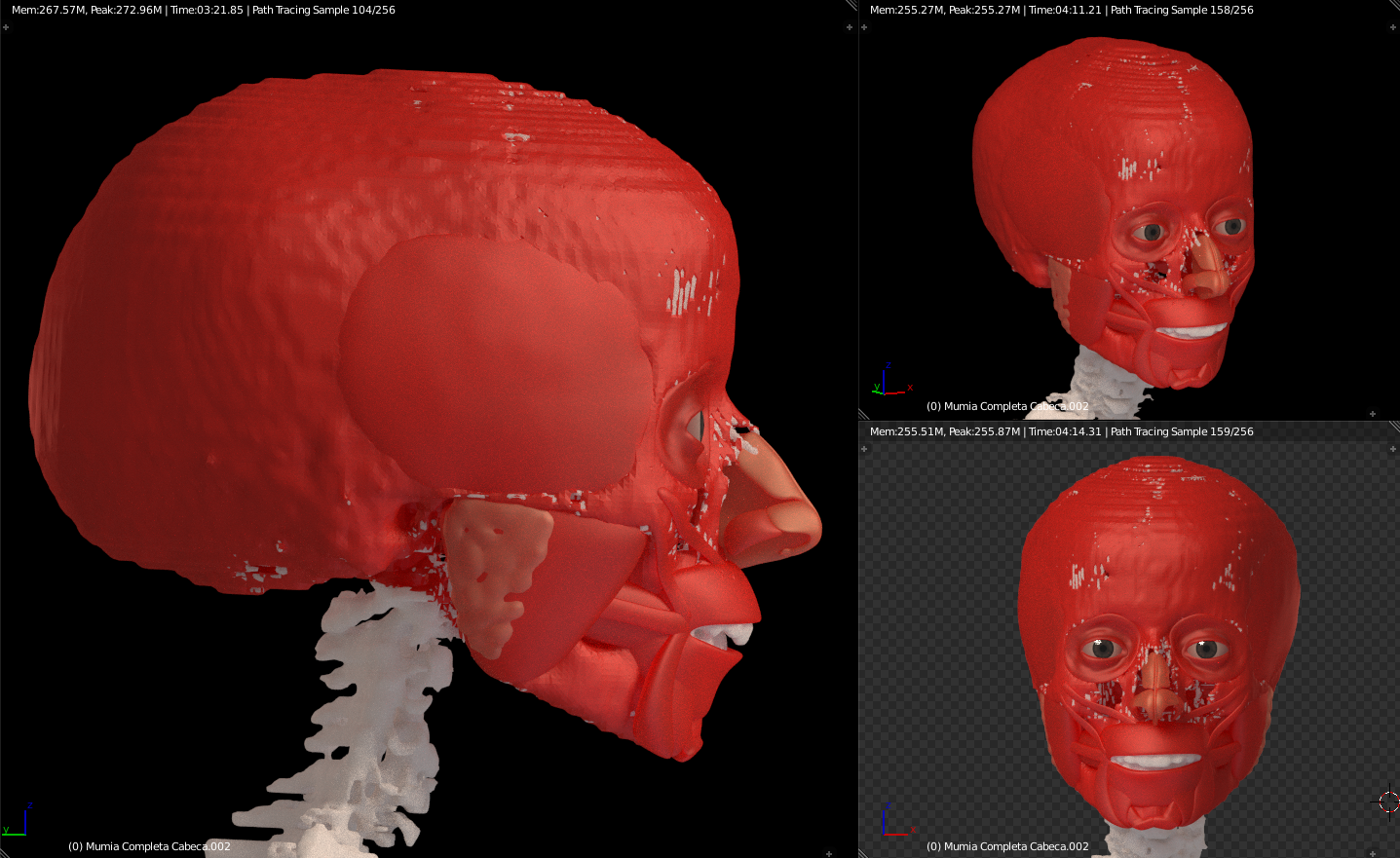Show header of bottom-right front-view viewport

[x=1372, y=853]
